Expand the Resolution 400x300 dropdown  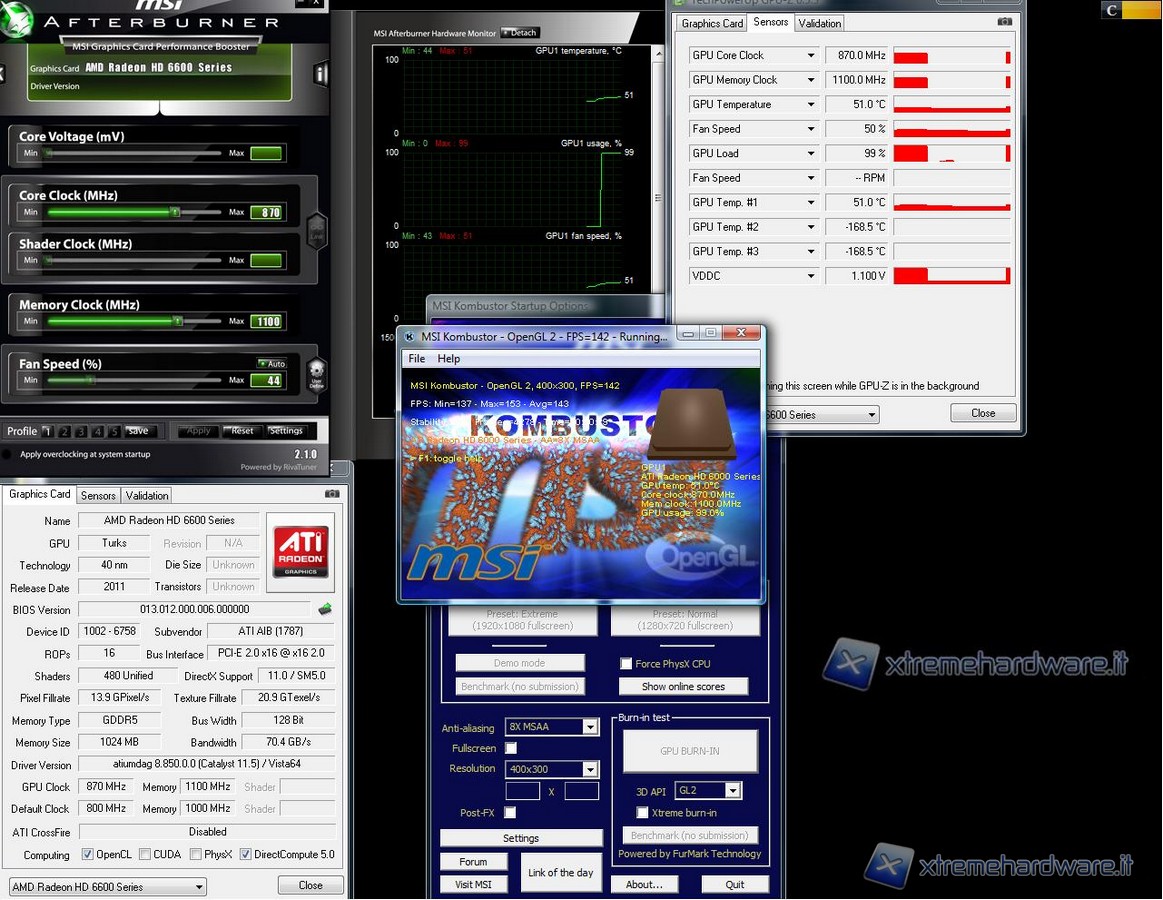(590, 769)
